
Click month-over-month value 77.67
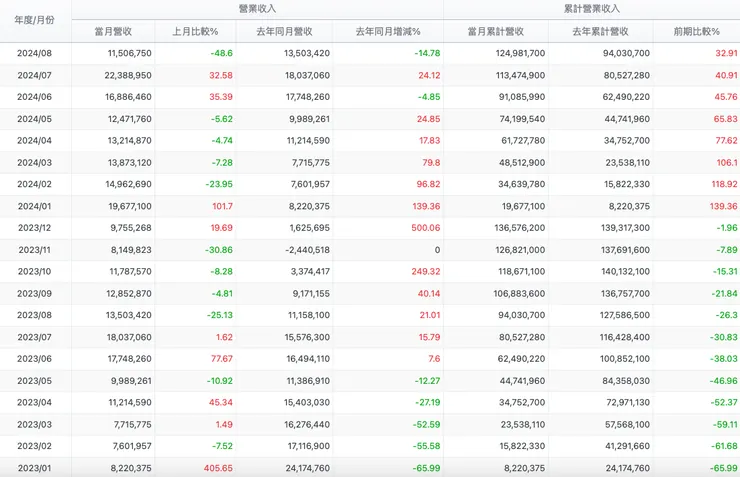pos(222,359)
